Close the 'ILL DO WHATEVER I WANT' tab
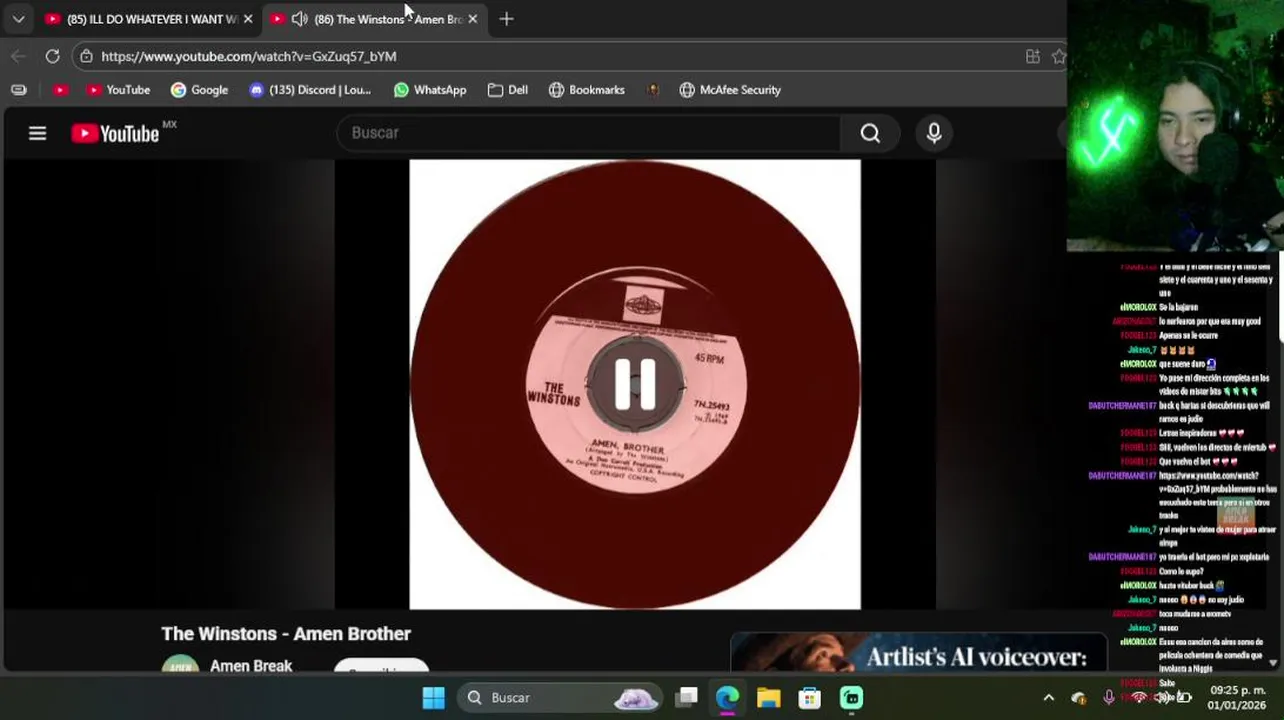 tap(248, 19)
